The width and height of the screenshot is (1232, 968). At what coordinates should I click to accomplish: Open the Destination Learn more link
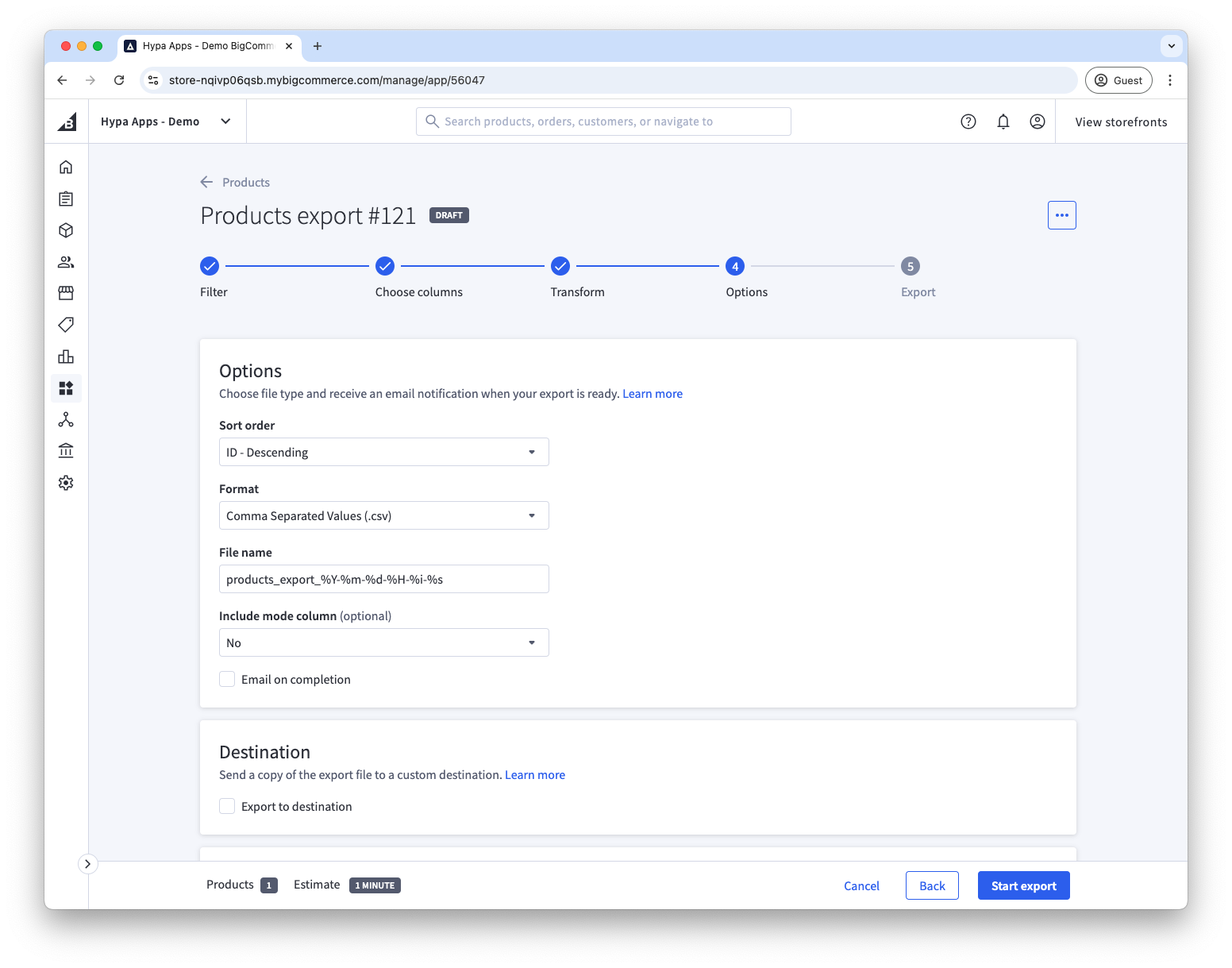click(534, 774)
